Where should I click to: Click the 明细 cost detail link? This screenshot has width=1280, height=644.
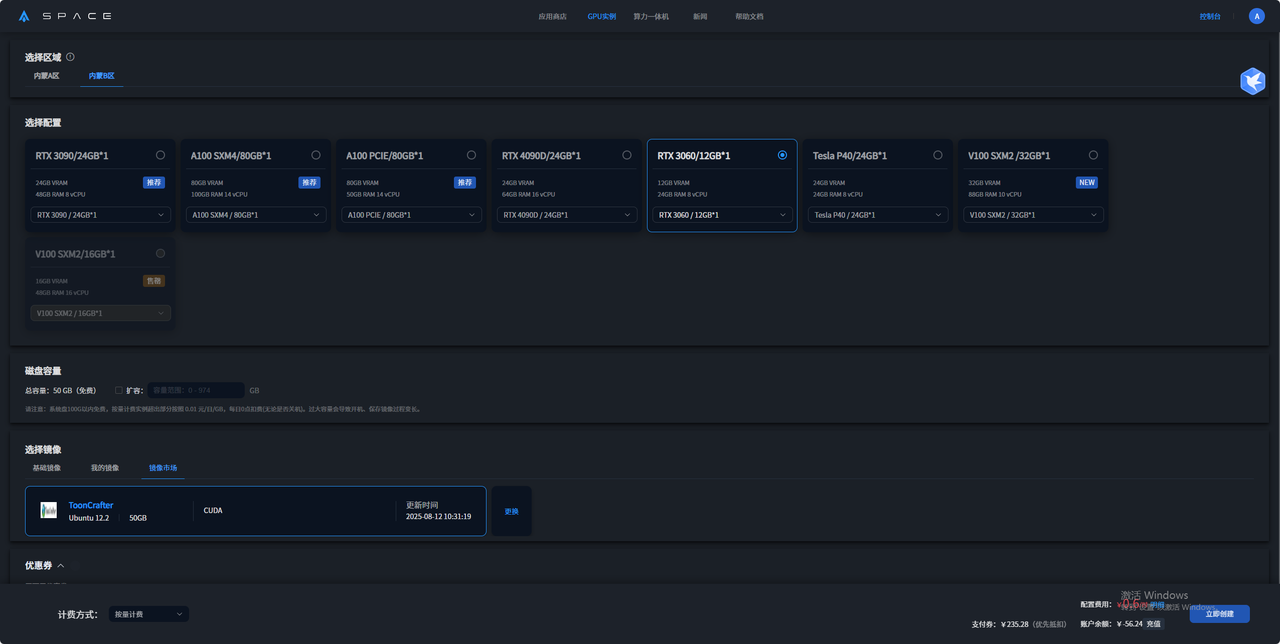pyautogui.click(x=1157, y=604)
